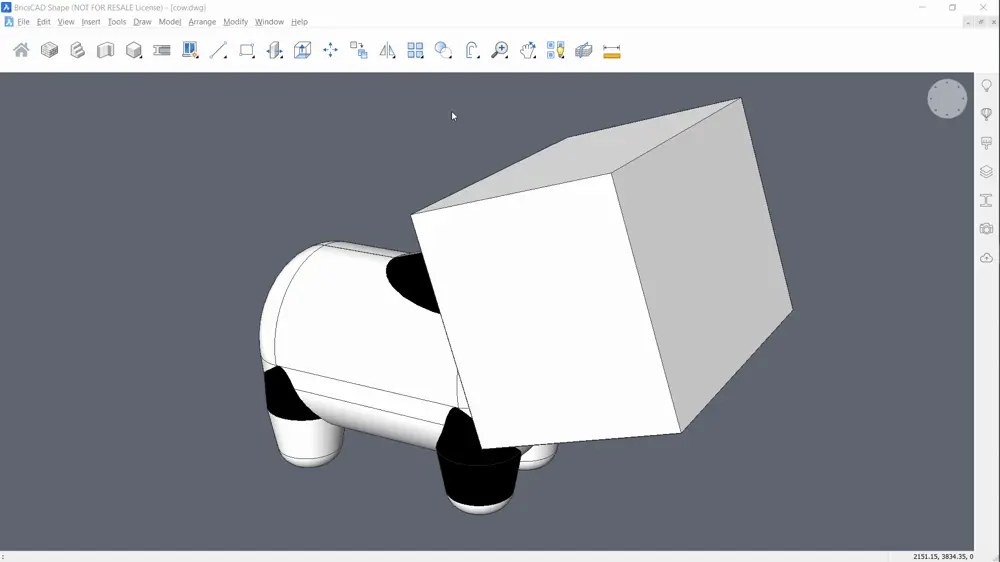1000x562 pixels.
Task: Open the camera icon panel in sidebar
Action: [986, 229]
